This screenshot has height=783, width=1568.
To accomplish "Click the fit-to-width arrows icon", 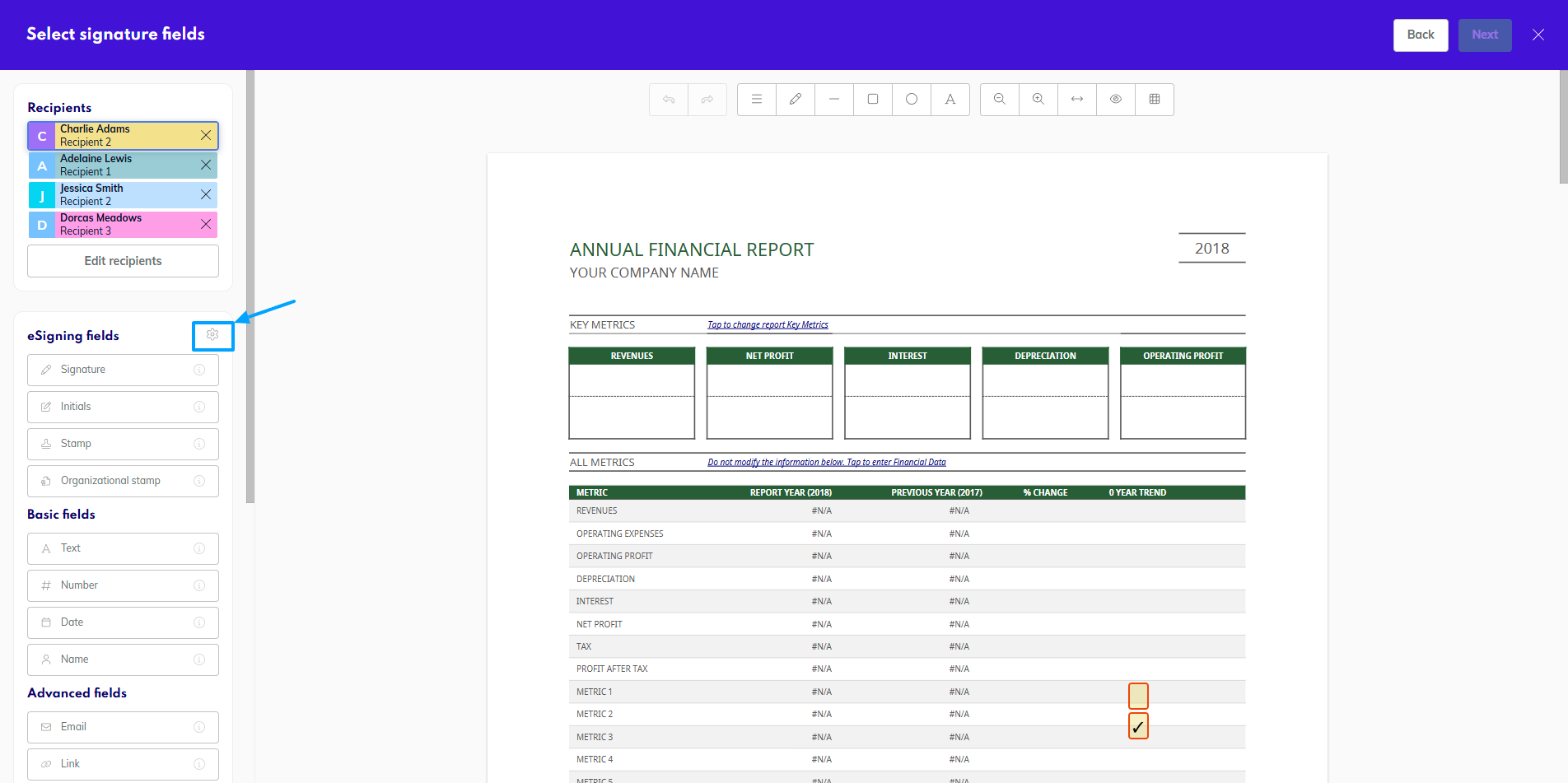I will [1077, 100].
